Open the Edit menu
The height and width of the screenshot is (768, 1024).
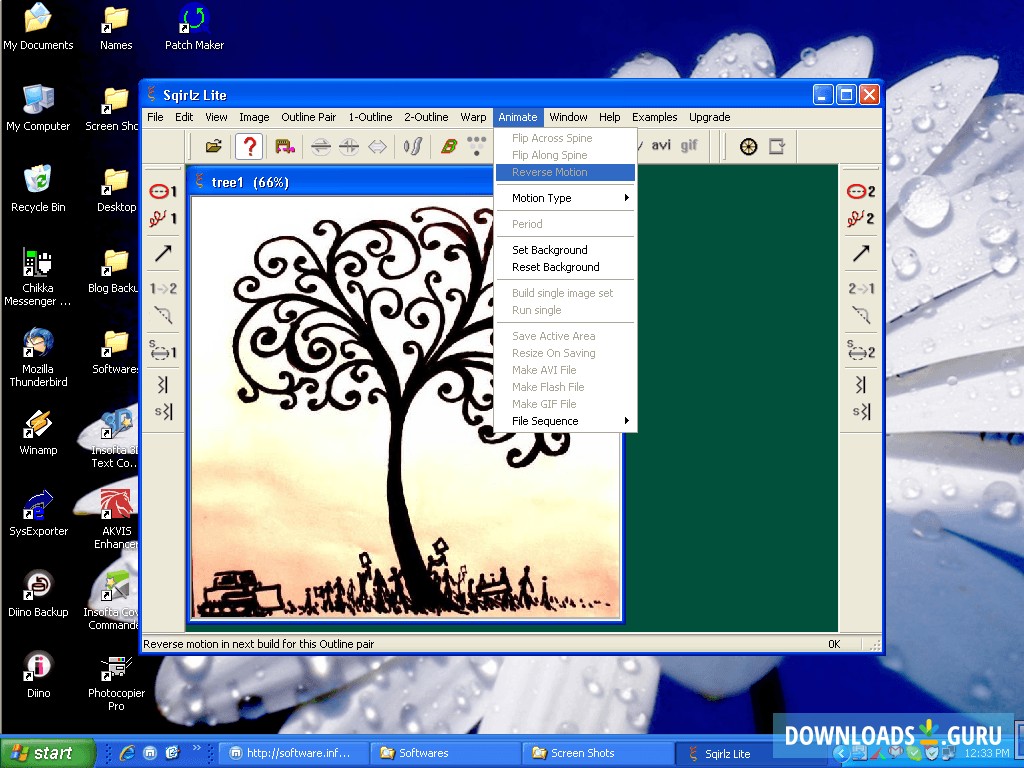[x=184, y=117]
